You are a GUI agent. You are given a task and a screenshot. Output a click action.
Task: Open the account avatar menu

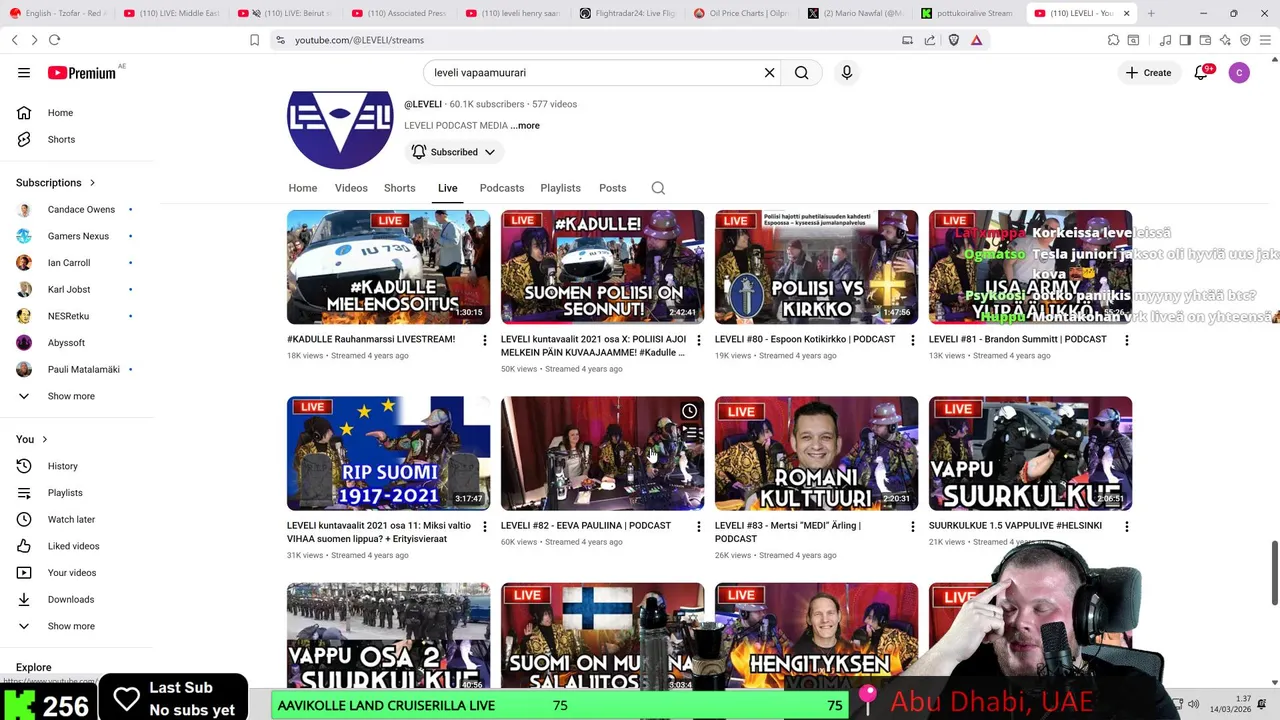[1239, 73]
